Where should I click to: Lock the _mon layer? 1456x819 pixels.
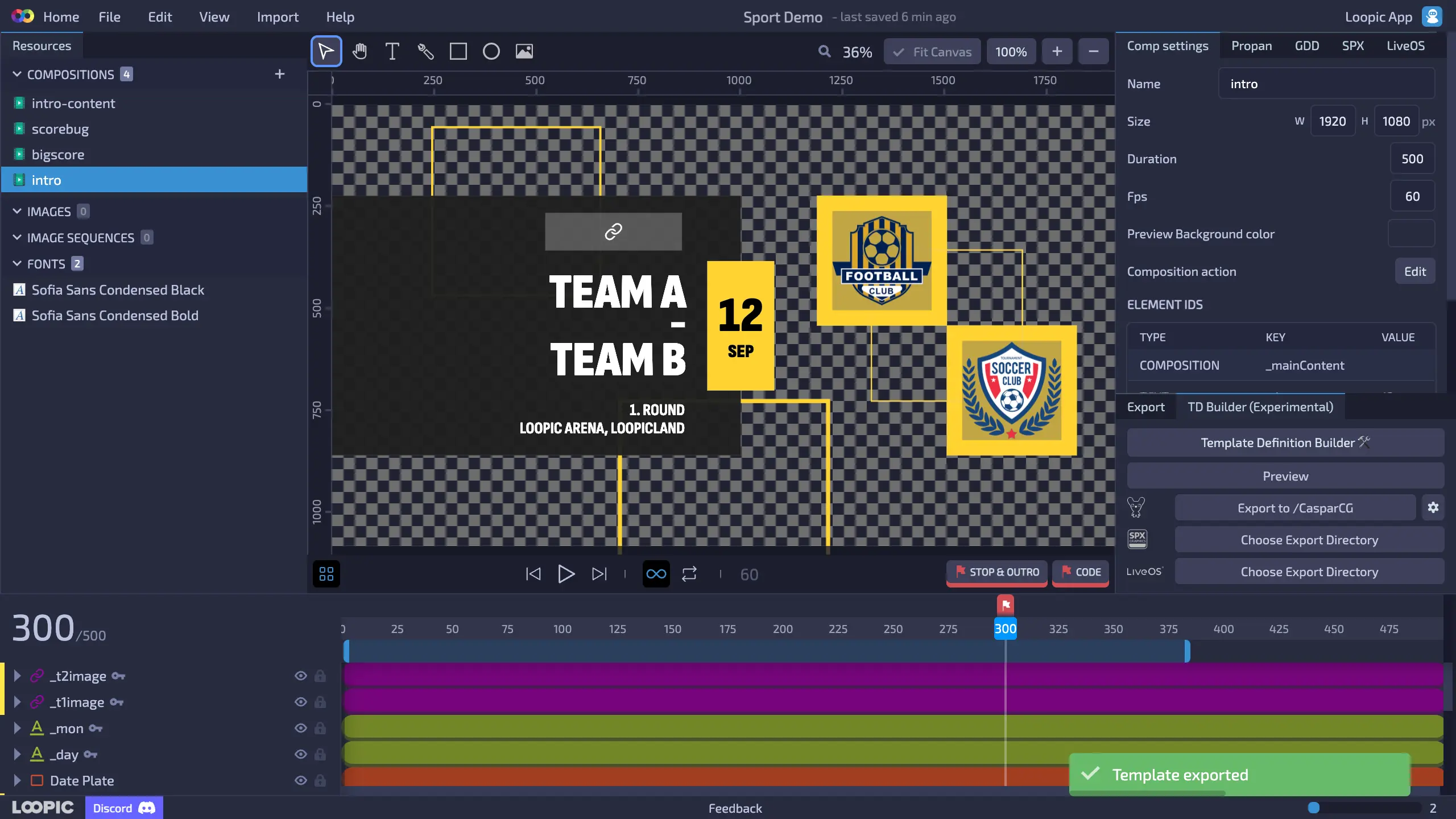320,728
